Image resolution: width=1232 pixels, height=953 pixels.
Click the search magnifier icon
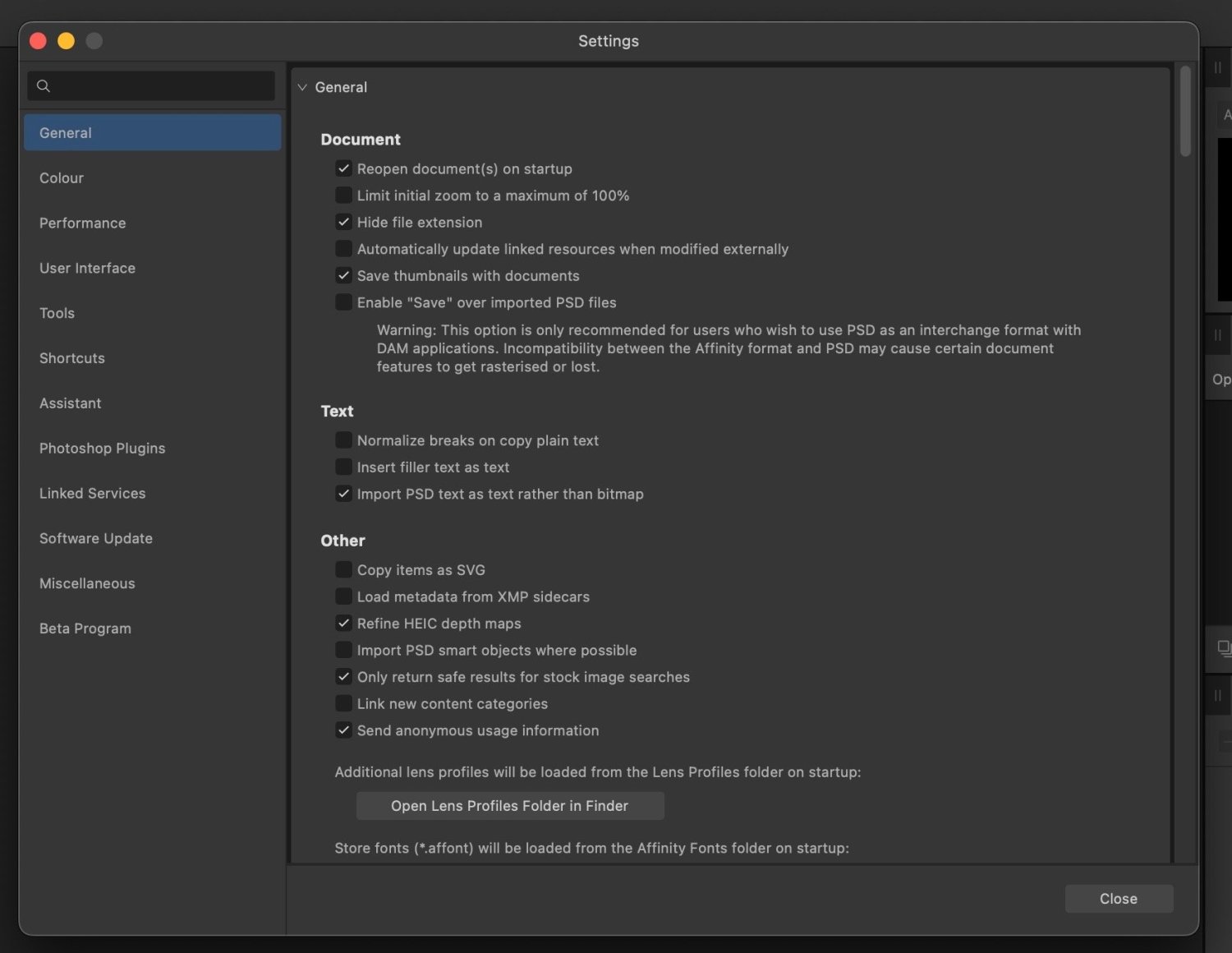coord(44,85)
